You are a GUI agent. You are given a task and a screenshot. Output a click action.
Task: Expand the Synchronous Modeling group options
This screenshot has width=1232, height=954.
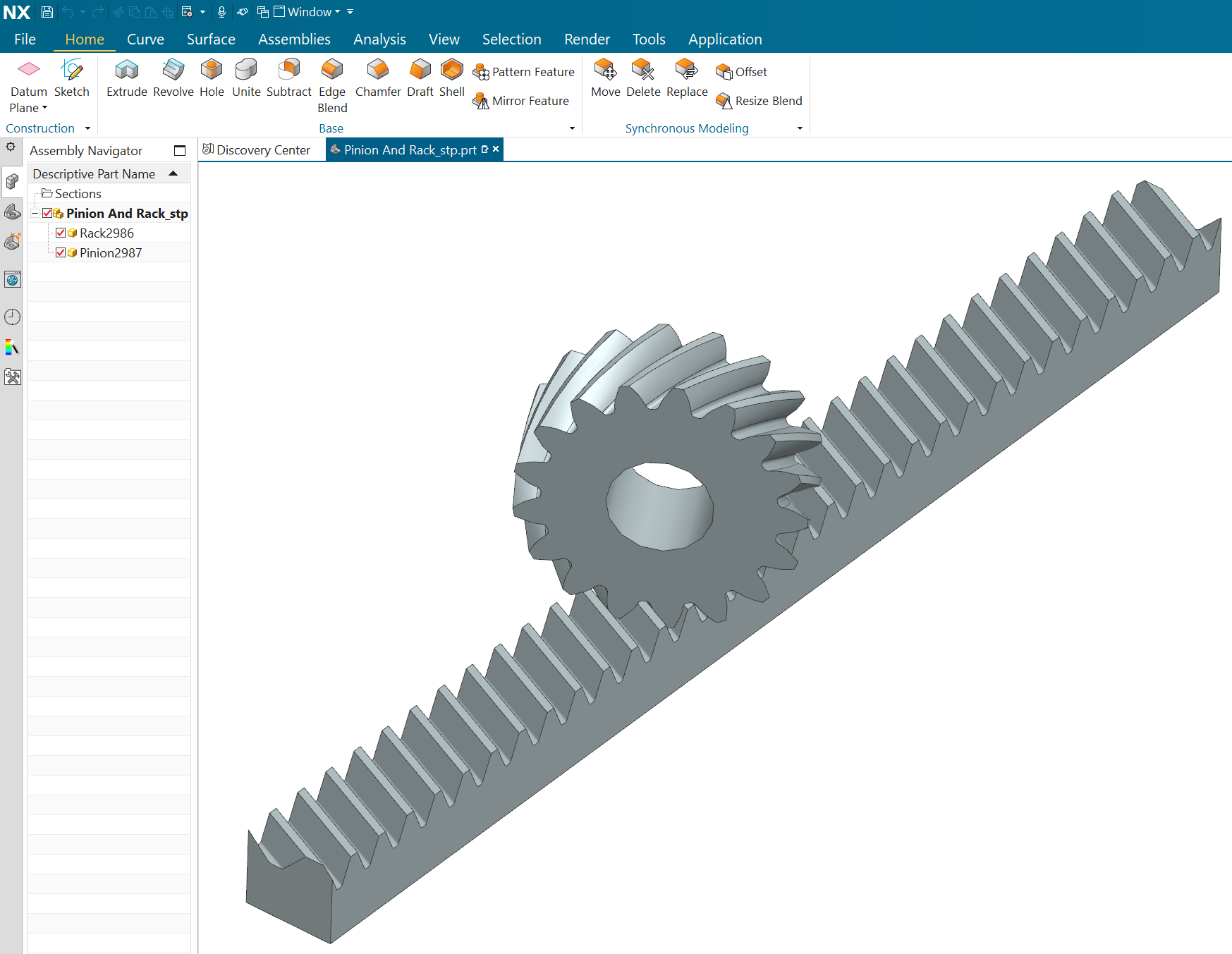[800, 128]
